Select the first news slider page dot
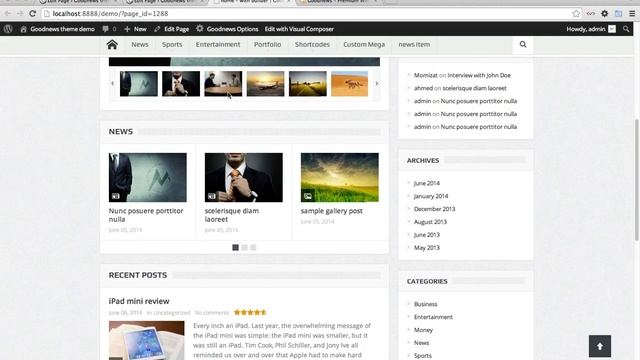 [x=236, y=247]
